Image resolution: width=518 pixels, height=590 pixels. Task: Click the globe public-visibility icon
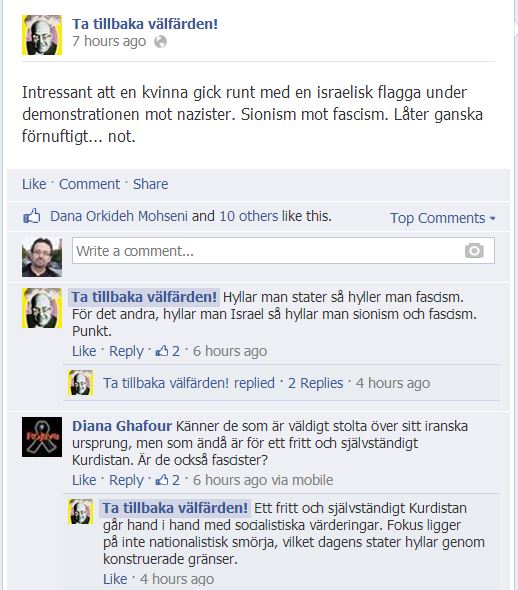[160, 41]
